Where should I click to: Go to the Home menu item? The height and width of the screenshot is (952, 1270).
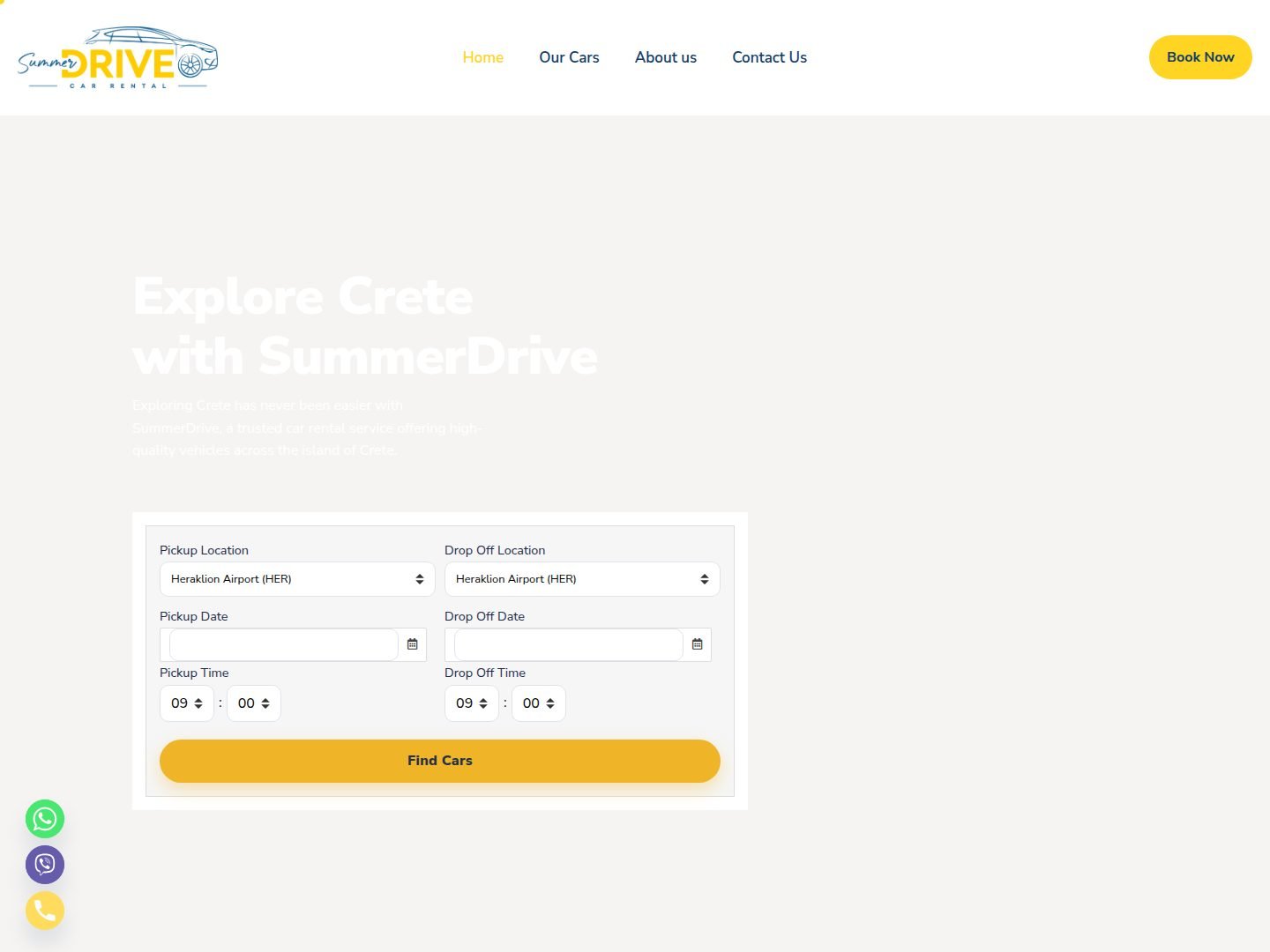483,57
